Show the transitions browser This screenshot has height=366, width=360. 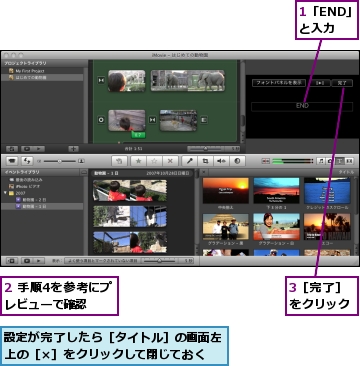pos(349,161)
